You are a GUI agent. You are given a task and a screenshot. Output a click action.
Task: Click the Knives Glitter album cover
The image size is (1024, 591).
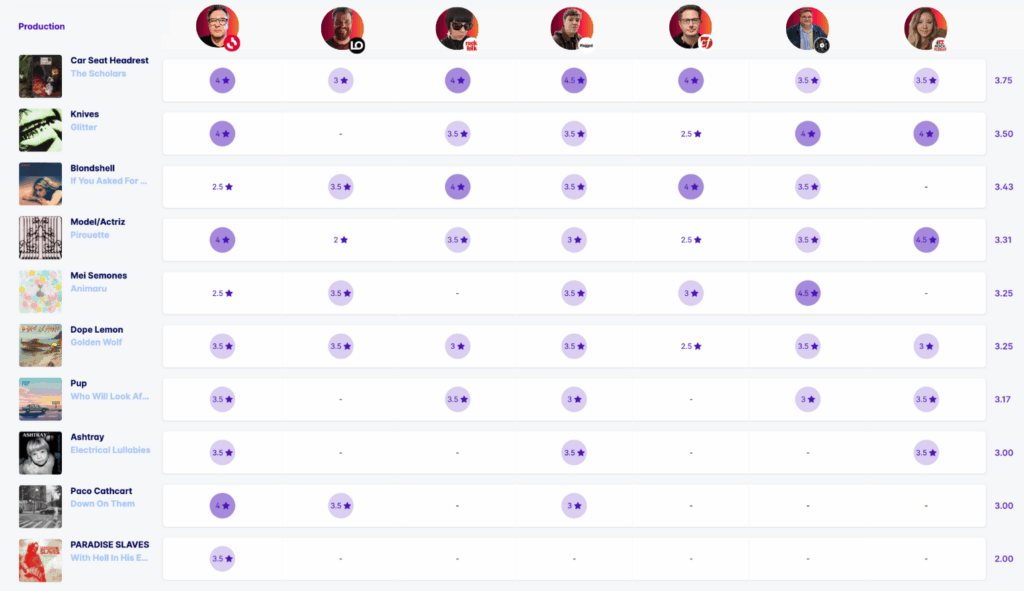click(x=40, y=130)
